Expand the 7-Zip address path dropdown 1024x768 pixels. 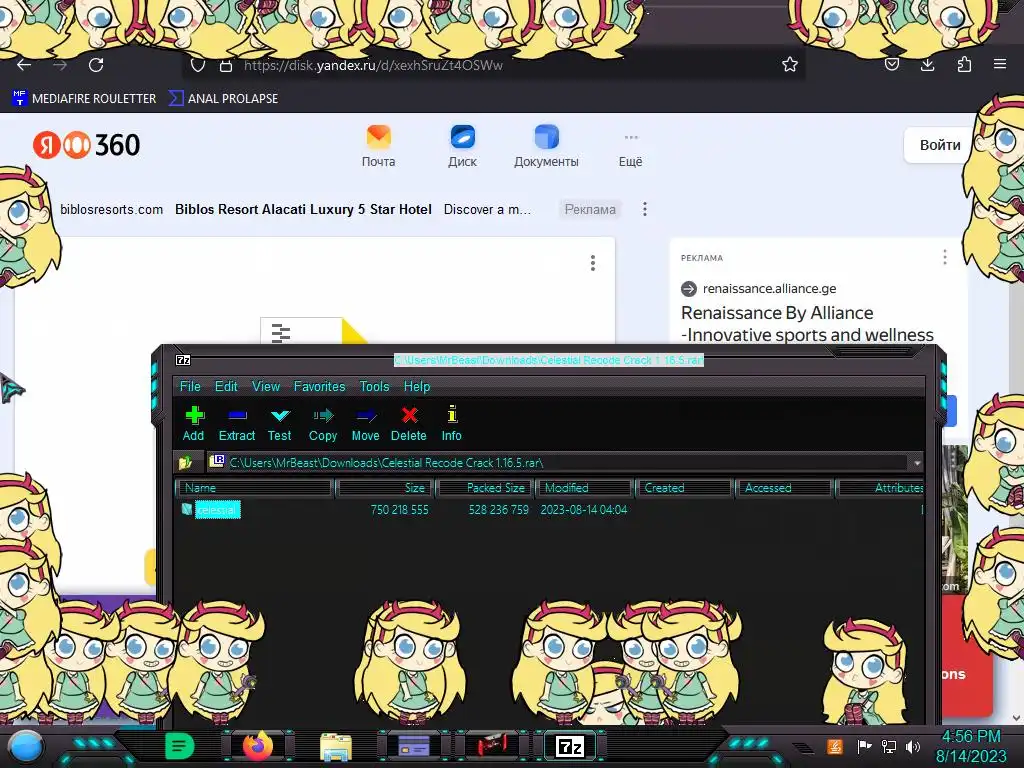click(917, 462)
